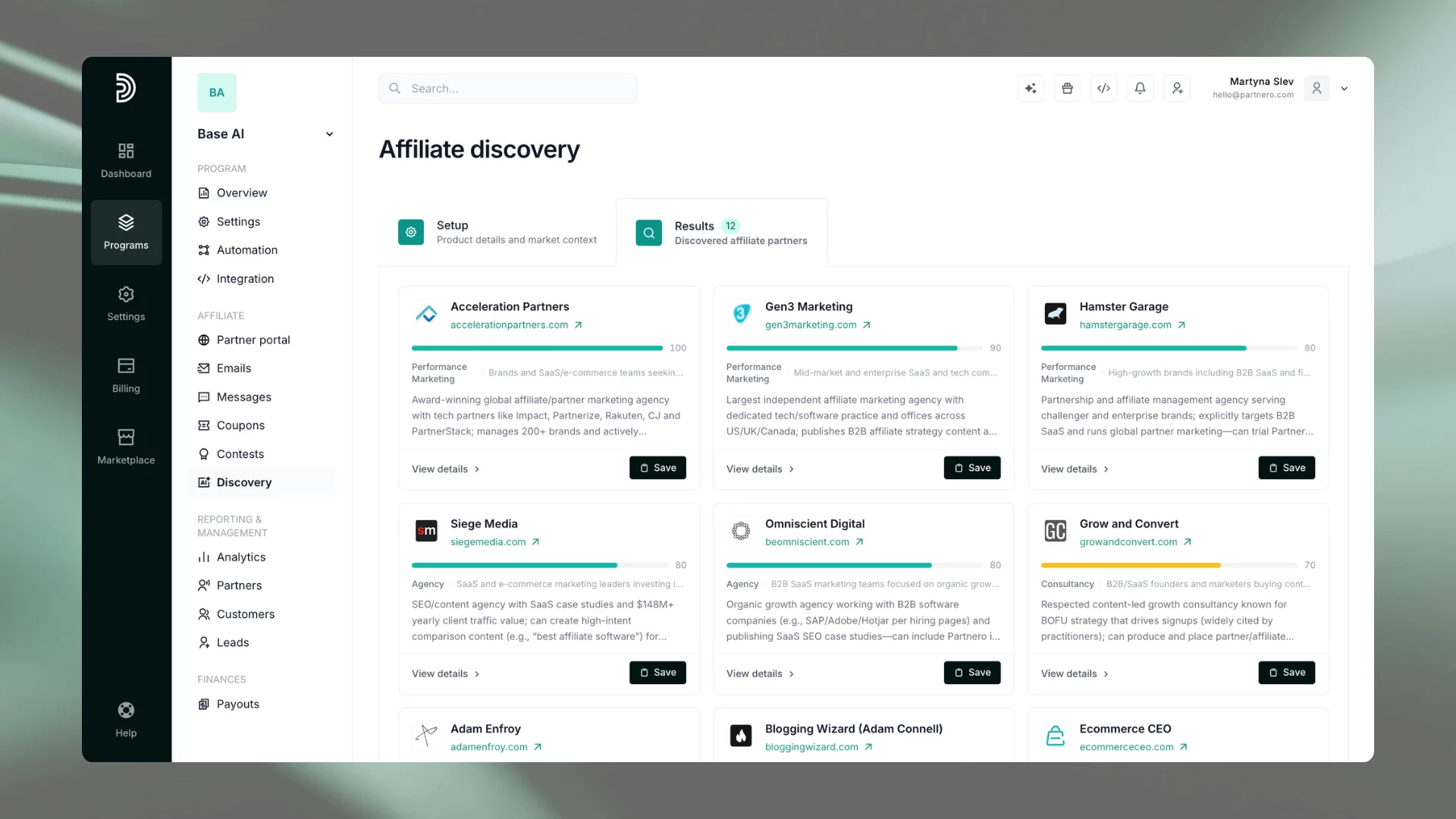Save Omniscient Digital affiliate

(972, 673)
